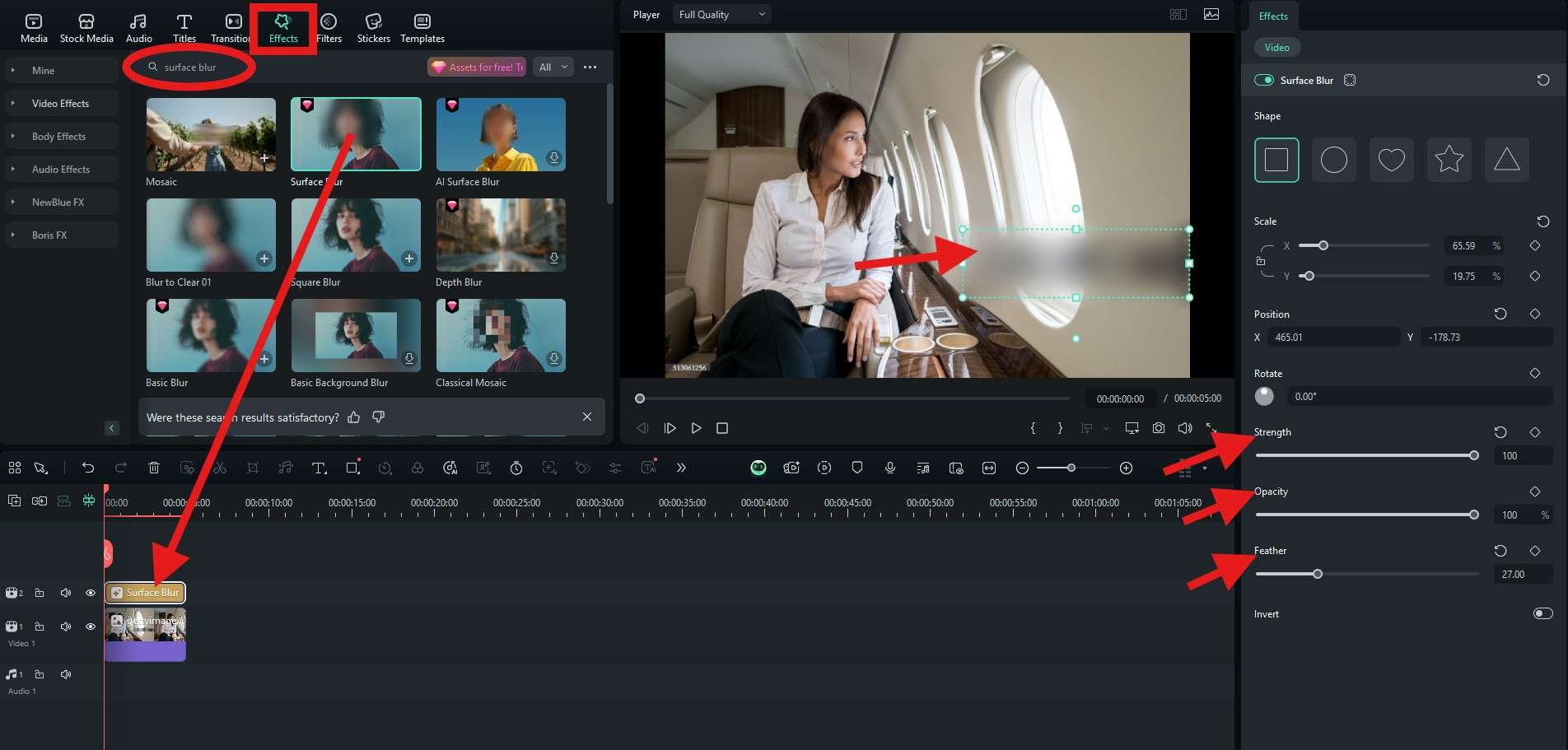Add a marker to the timeline
Image resolution: width=1568 pixels, height=750 pixels.
coord(857,468)
